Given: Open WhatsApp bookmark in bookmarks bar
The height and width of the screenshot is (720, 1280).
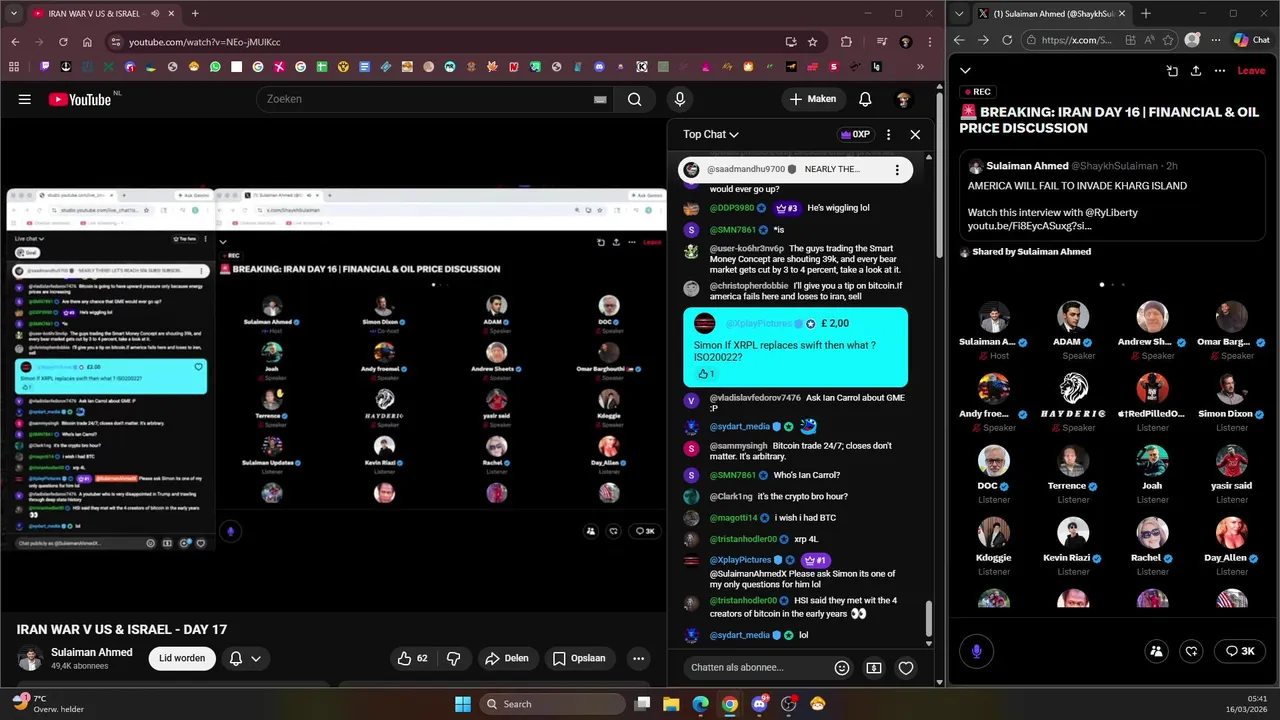Looking at the screenshot, I should [215, 67].
